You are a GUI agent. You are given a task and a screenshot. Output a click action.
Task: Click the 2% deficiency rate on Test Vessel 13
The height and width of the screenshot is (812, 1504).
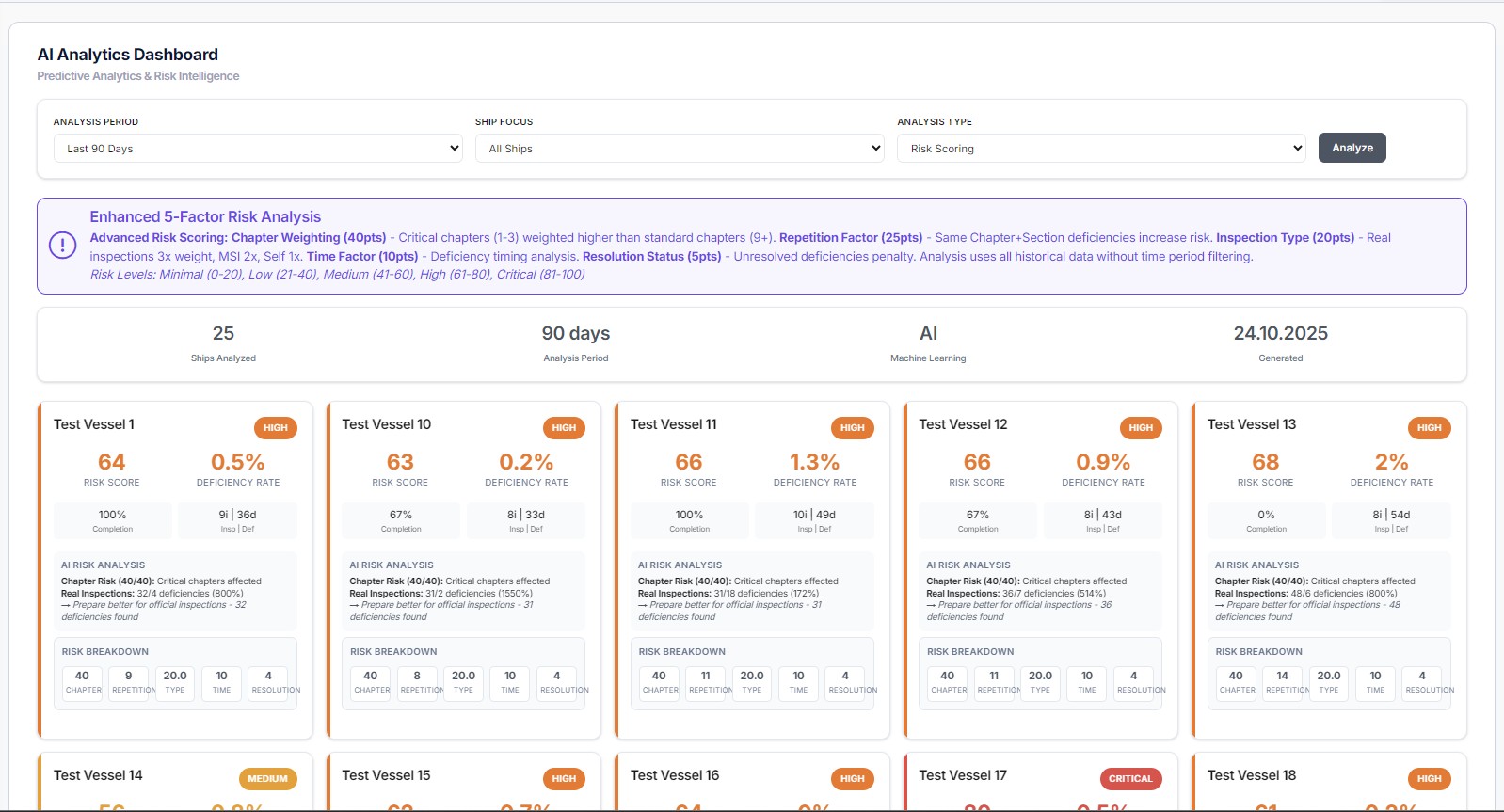click(1391, 462)
